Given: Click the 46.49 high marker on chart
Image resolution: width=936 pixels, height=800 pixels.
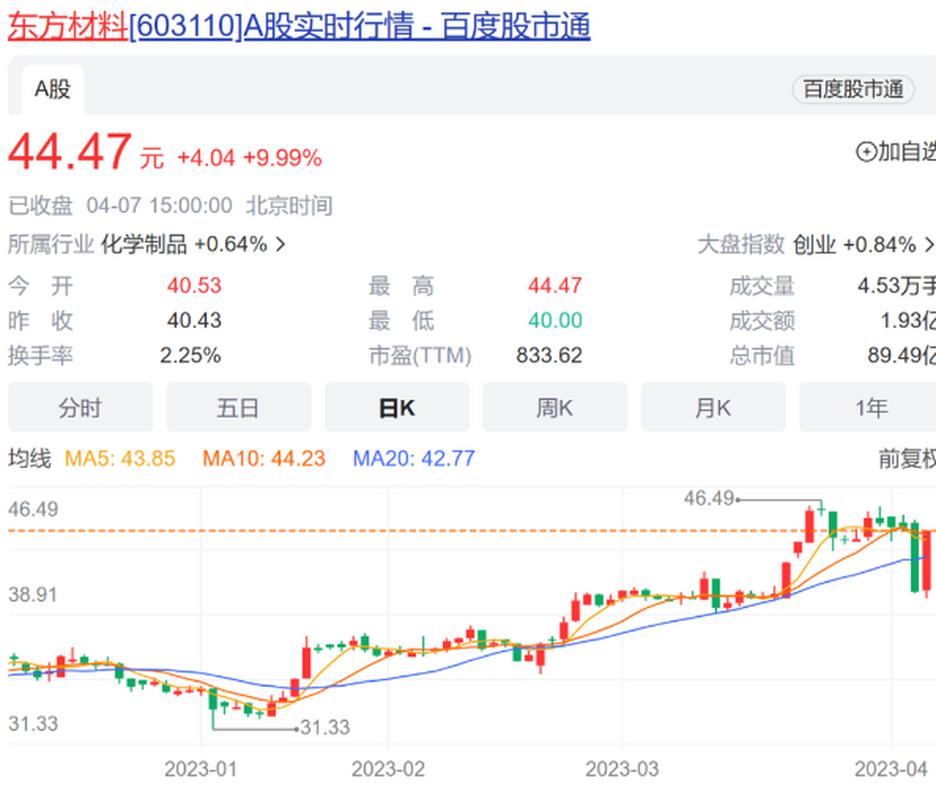Looking at the screenshot, I should click(x=709, y=498).
